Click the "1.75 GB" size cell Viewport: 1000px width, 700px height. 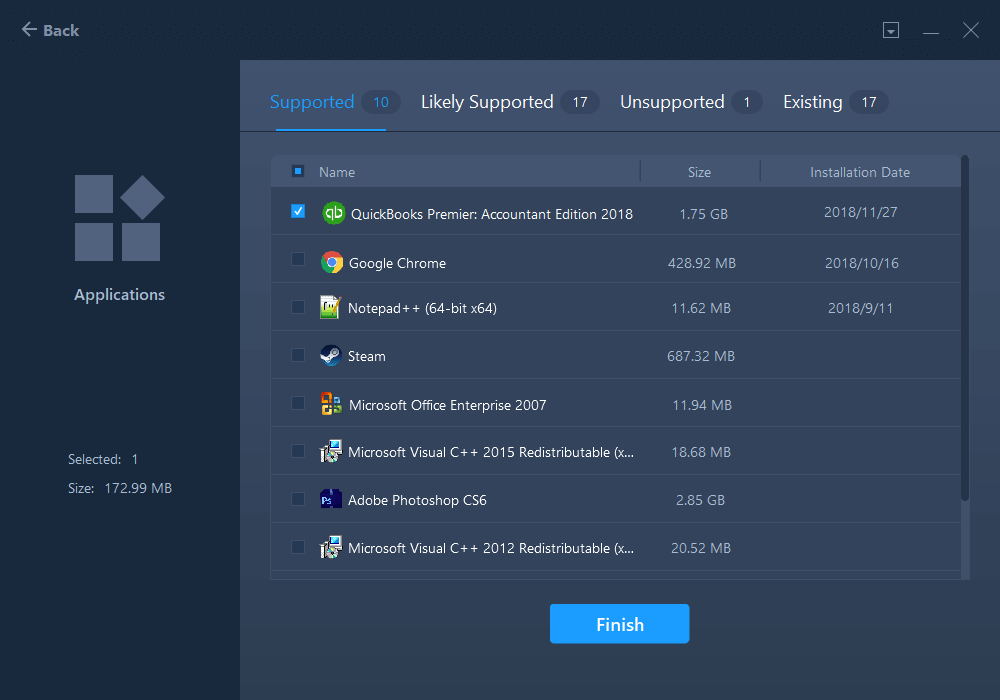pos(703,214)
